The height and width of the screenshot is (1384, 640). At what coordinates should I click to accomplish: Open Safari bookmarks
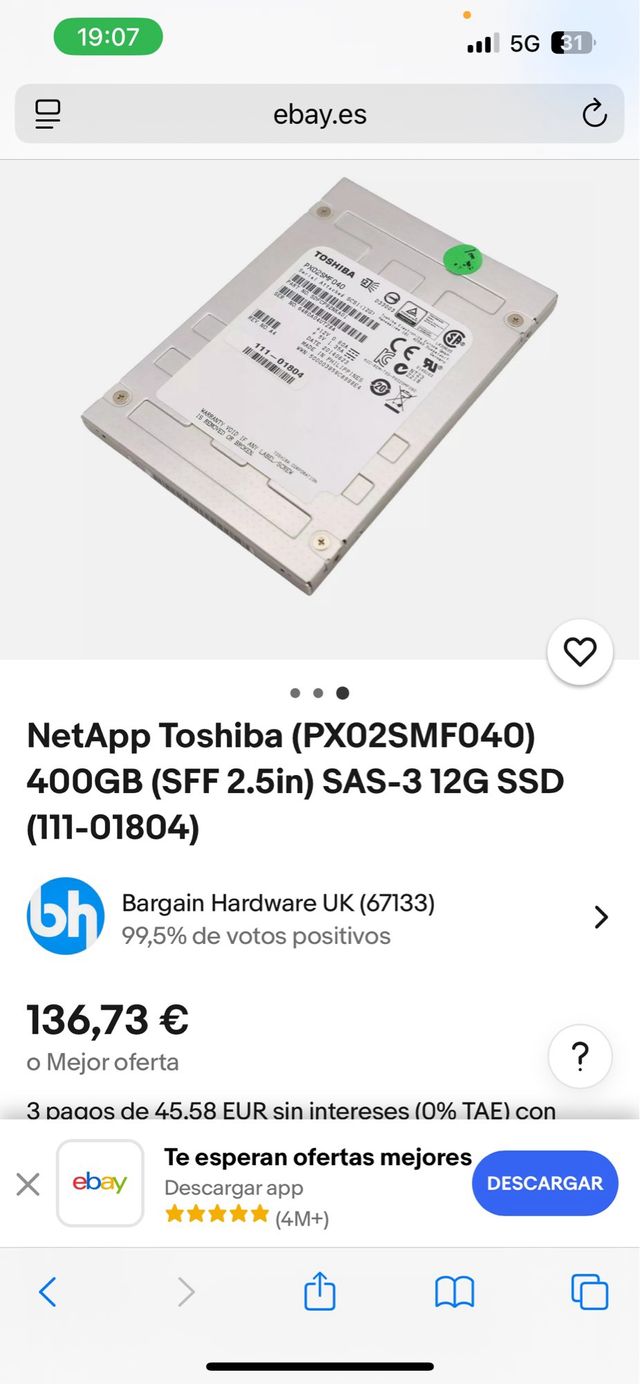[454, 1292]
